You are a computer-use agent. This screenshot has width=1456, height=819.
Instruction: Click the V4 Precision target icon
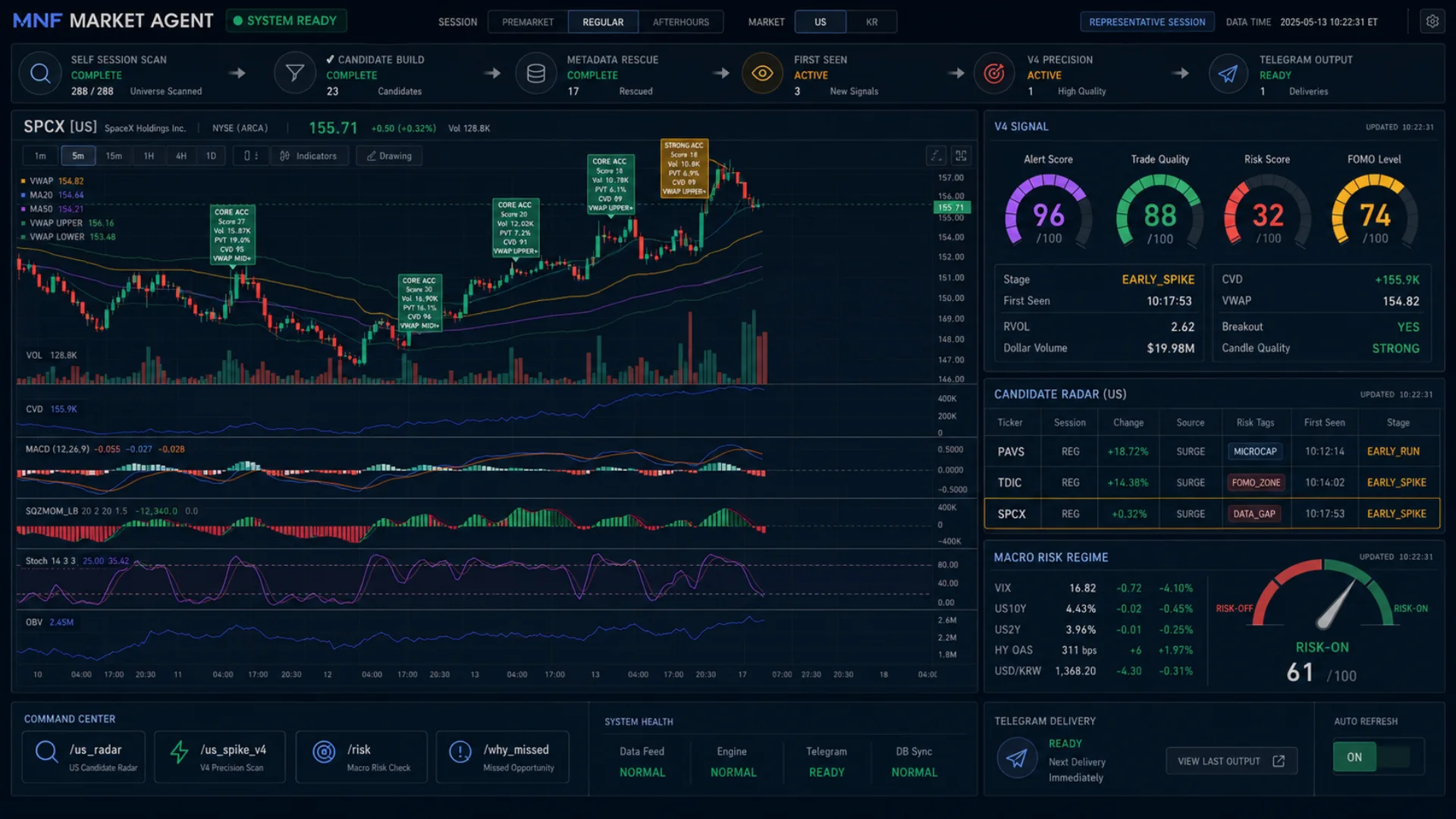(994, 74)
